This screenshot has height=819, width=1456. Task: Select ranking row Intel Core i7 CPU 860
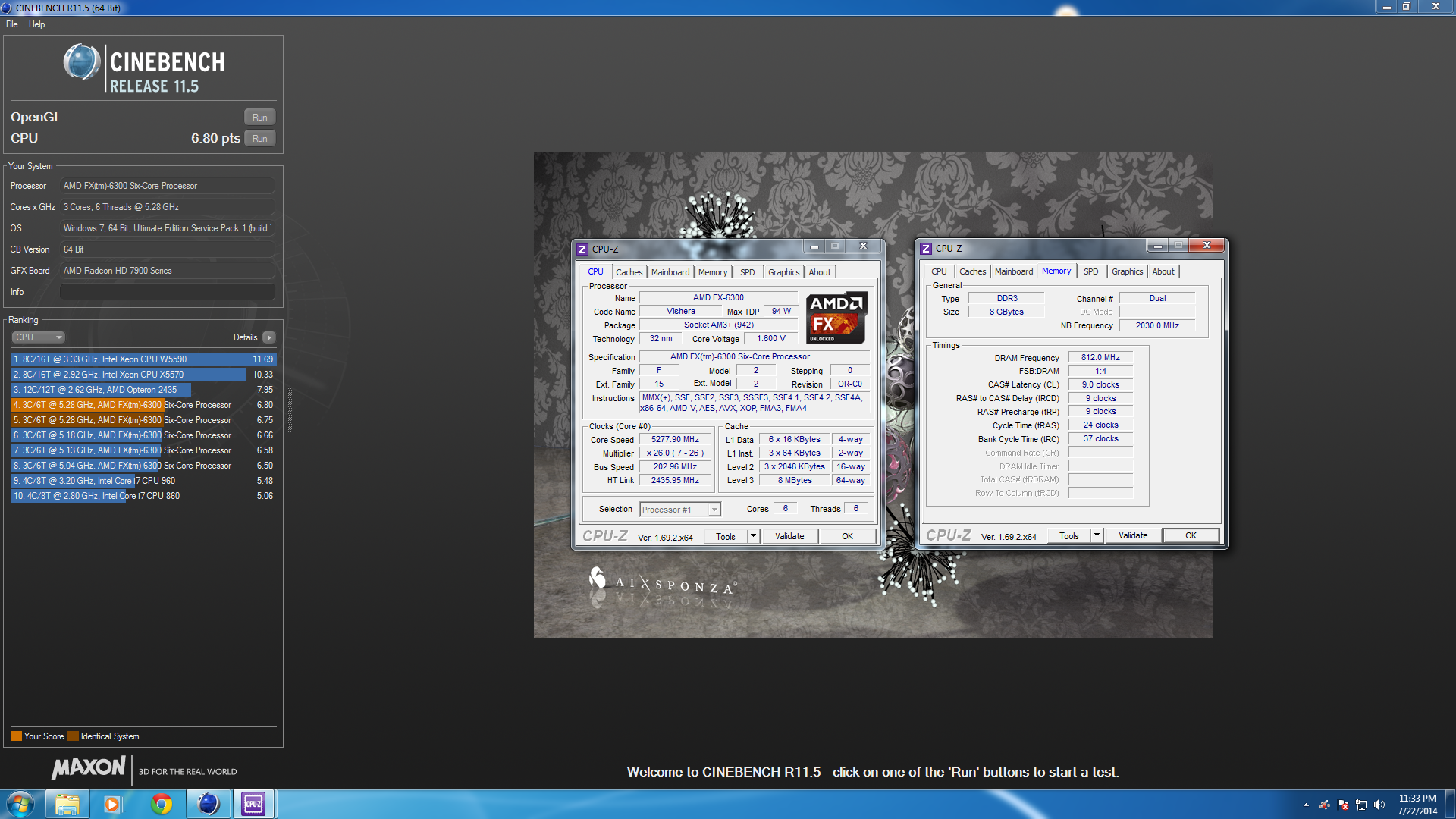point(143,496)
